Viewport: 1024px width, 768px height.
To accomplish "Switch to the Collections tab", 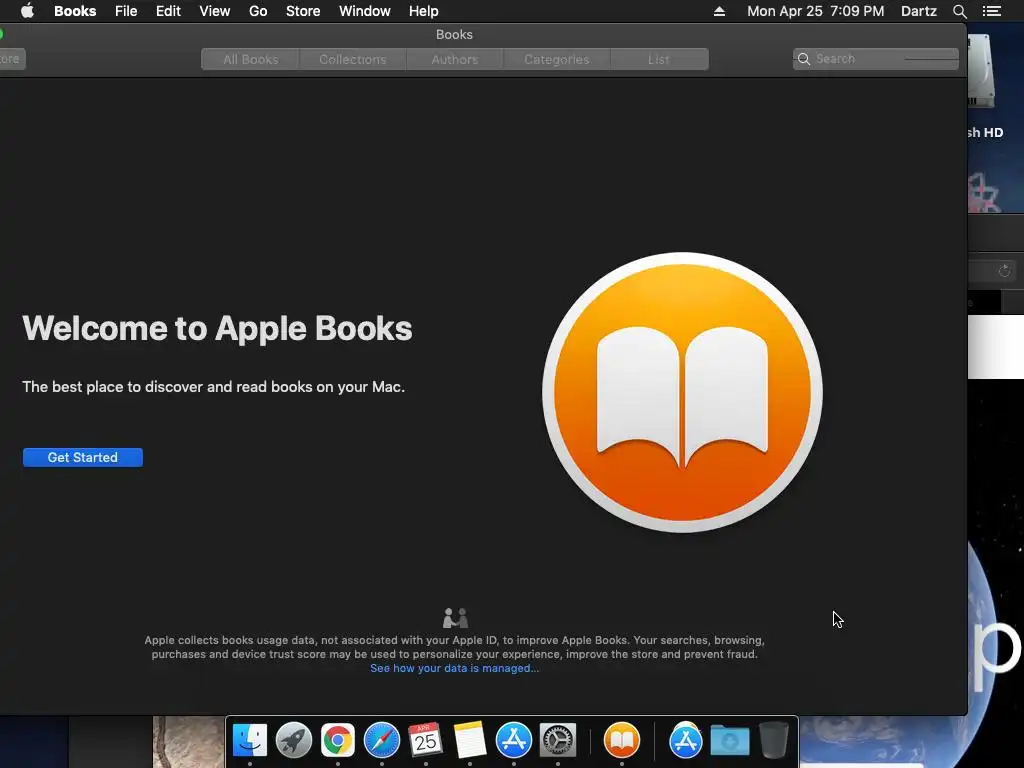I will click(x=353, y=59).
